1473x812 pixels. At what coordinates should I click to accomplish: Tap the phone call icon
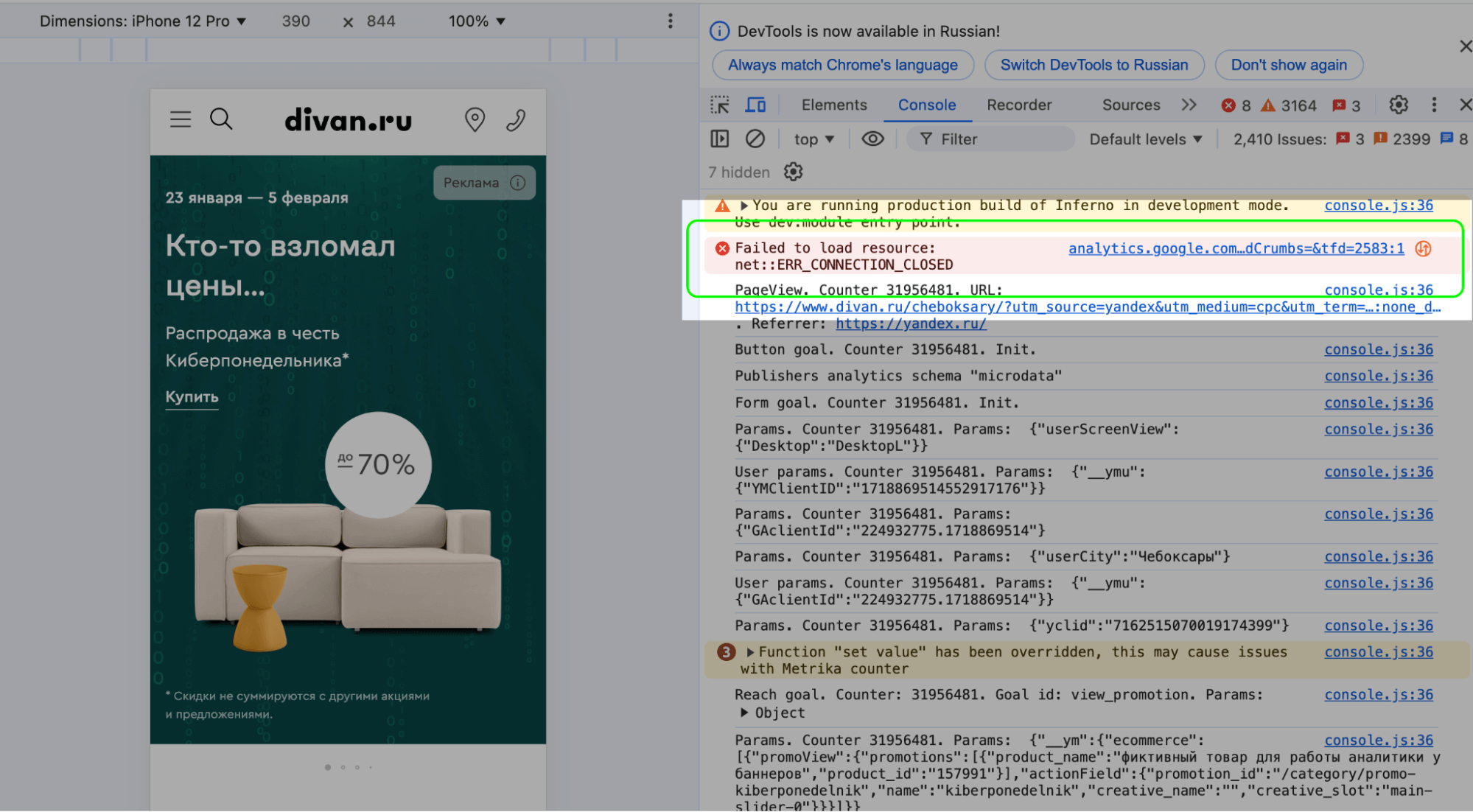click(516, 119)
